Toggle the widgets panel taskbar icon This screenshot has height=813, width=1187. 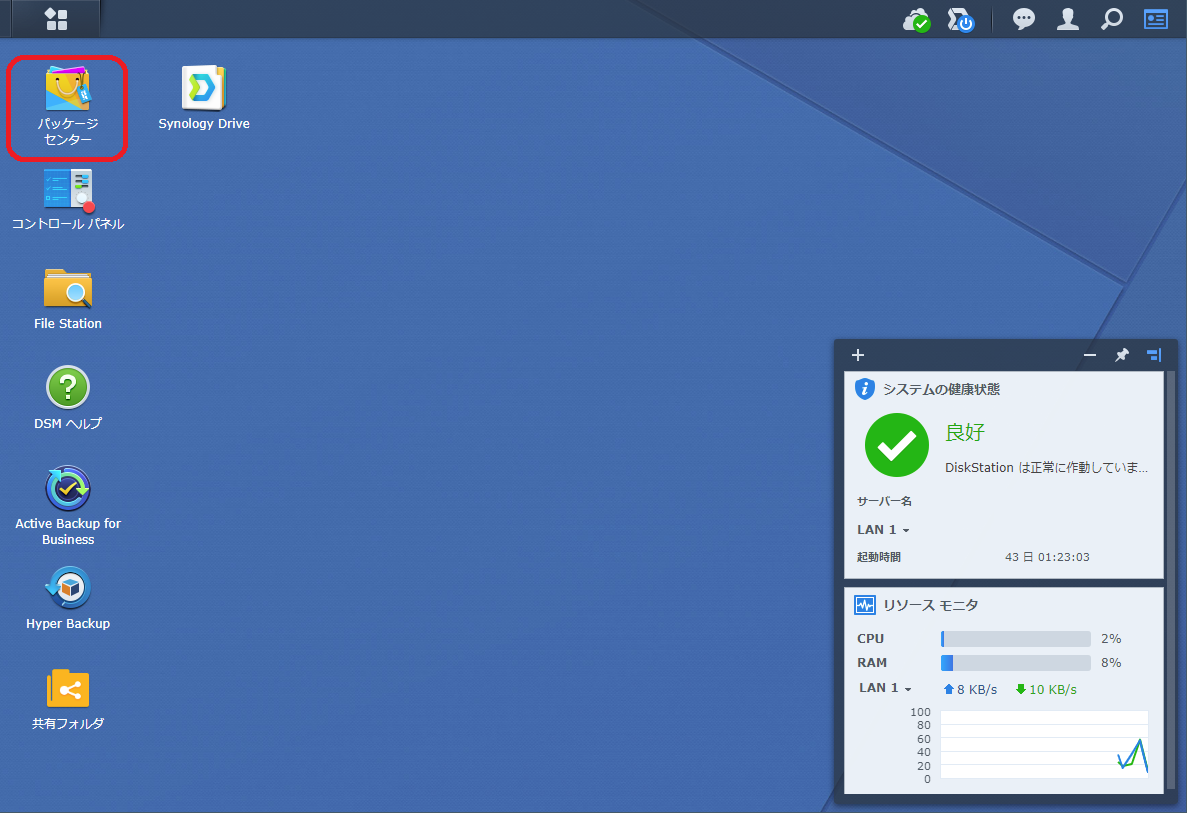click(x=1155, y=19)
